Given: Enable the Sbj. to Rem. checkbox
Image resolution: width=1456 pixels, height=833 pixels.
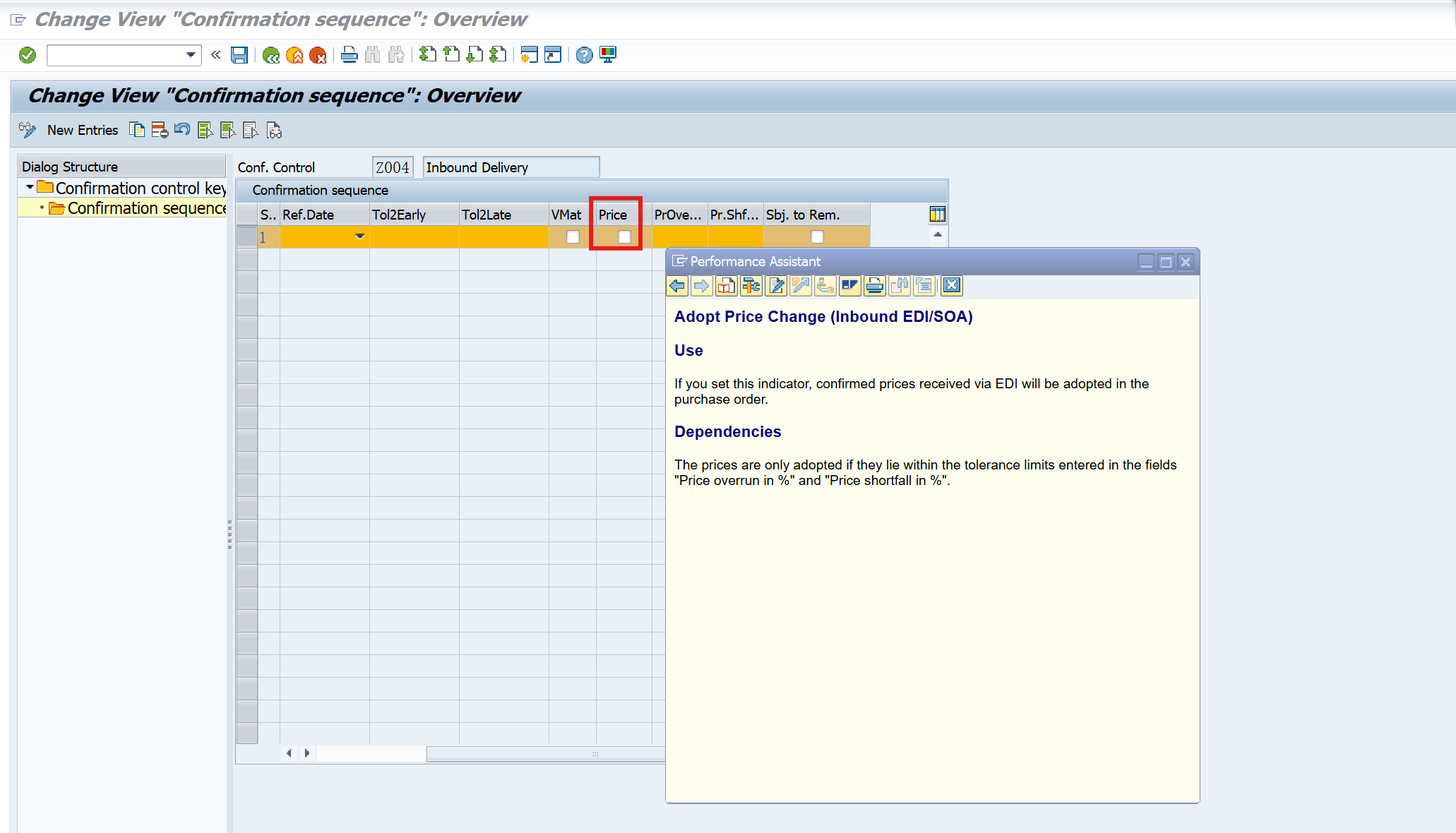Looking at the screenshot, I should [x=817, y=237].
